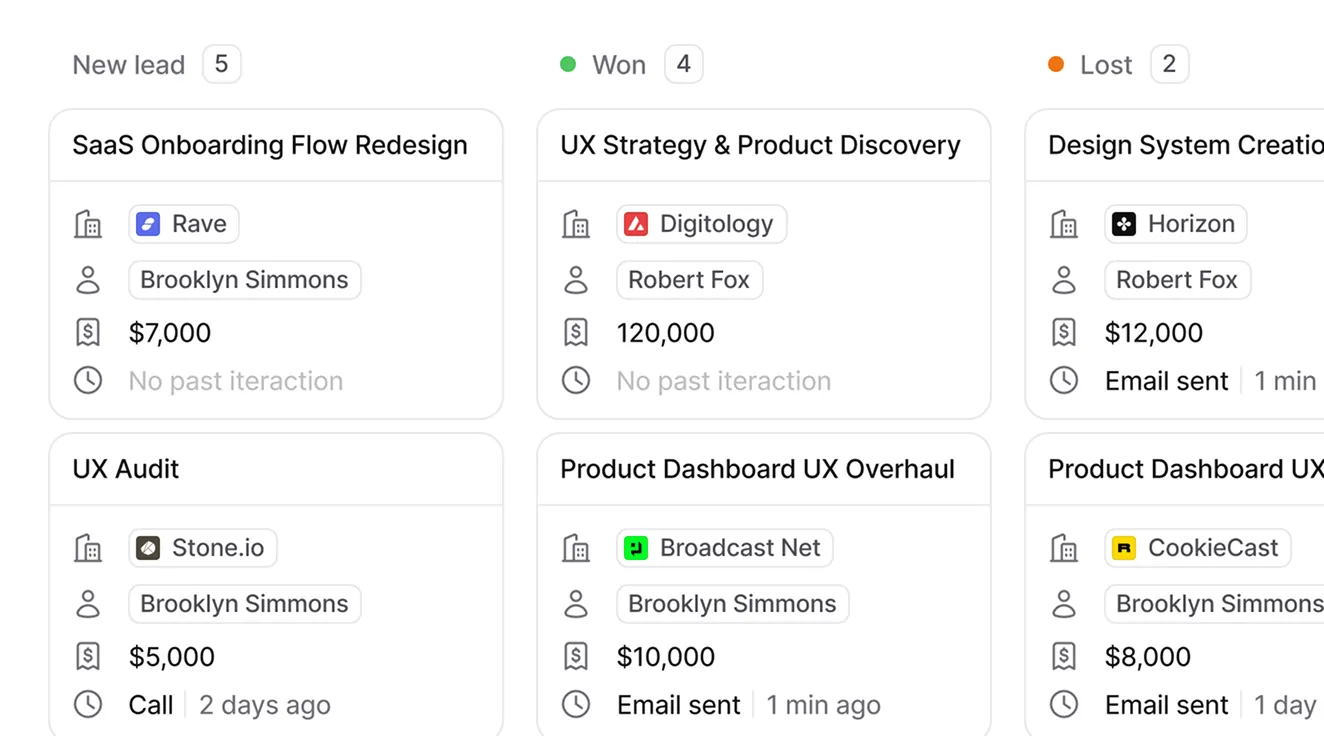Open the Product Dashboard UX Overhaul card

[757, 469]
